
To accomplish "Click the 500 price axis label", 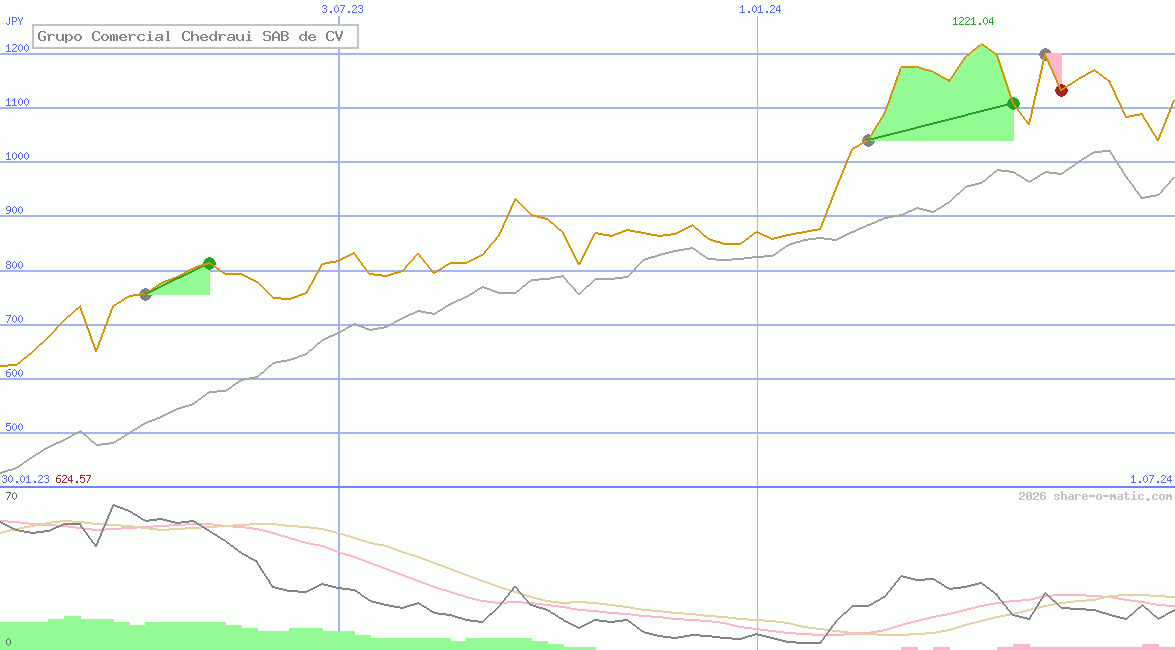I will [14, 427].
